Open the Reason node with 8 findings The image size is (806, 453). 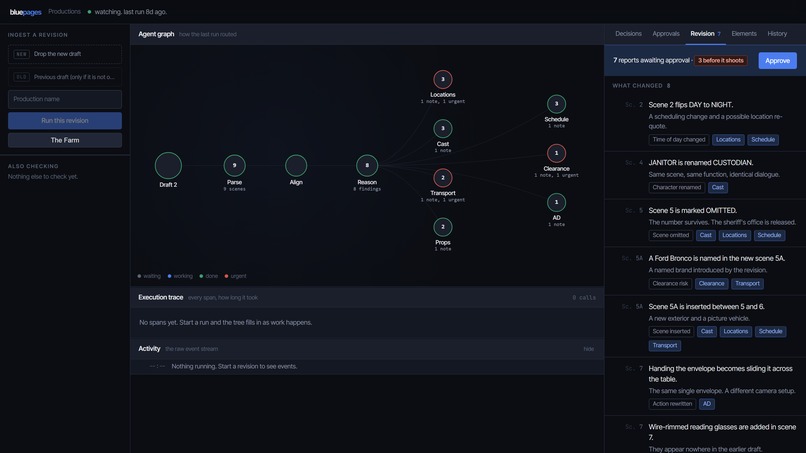[367, 165]
